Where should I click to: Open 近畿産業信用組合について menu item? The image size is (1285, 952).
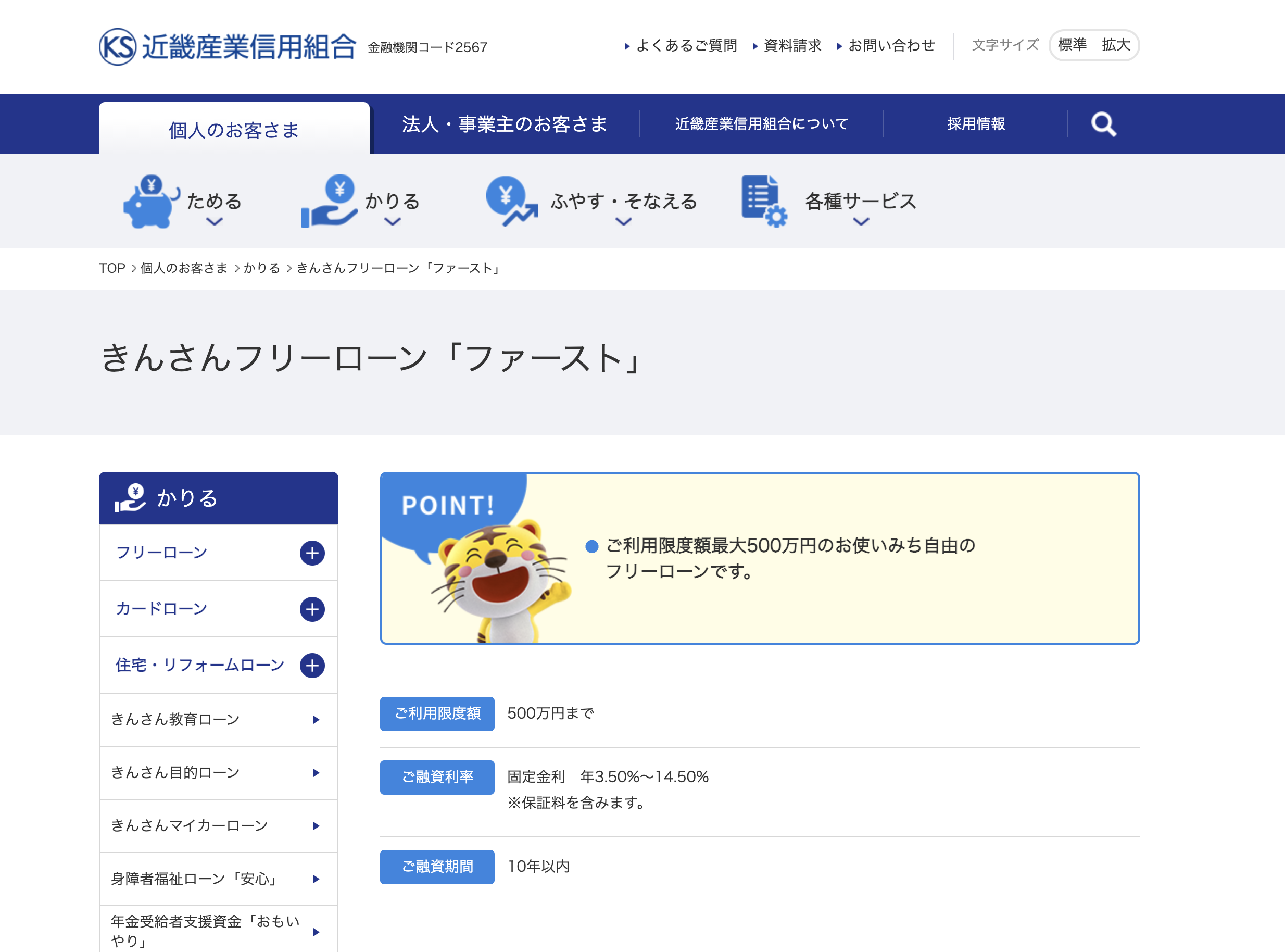(x=761, y=124)
